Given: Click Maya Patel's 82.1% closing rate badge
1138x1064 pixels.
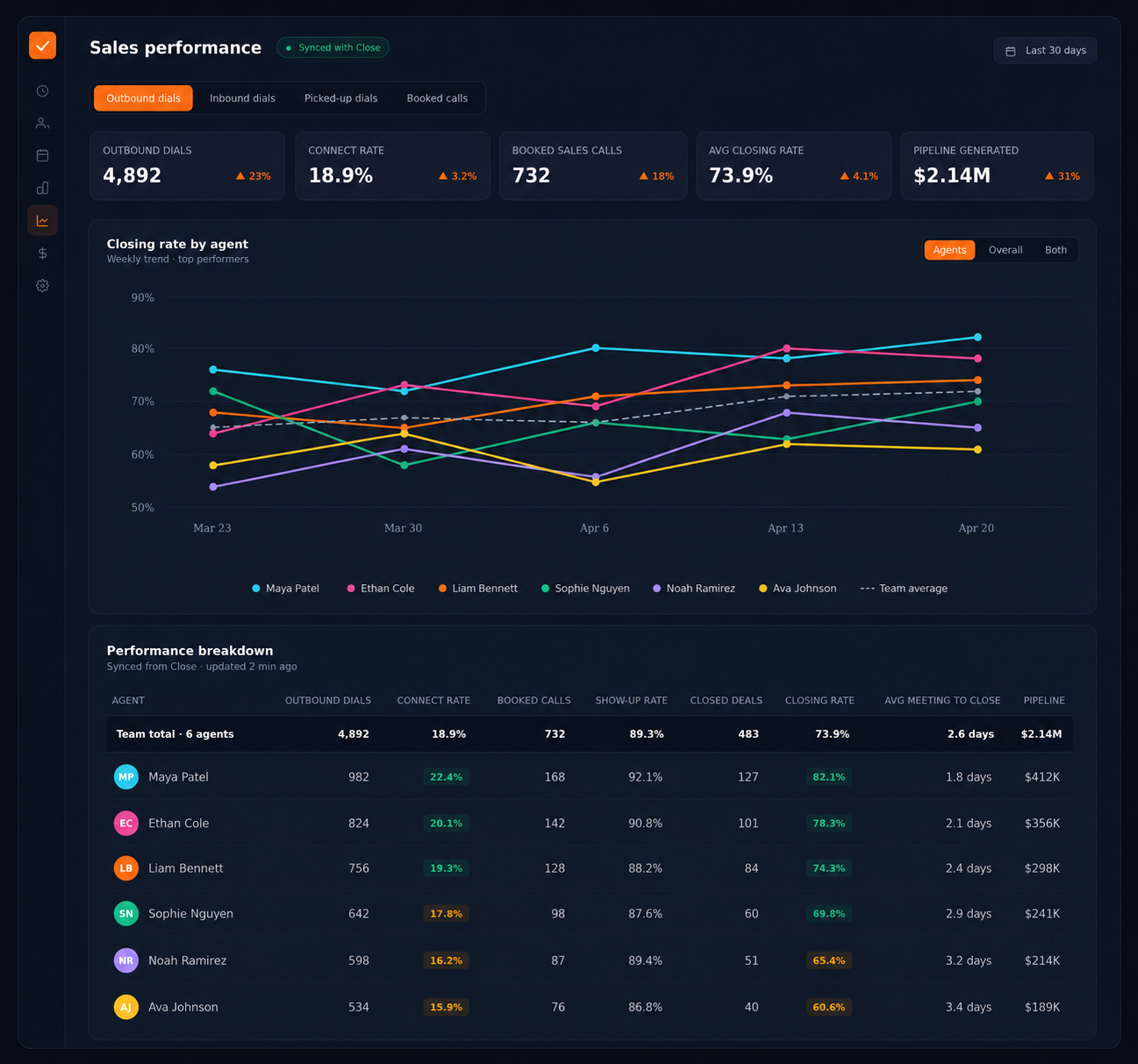Looking at the screenshot, I should pos(829,777).
